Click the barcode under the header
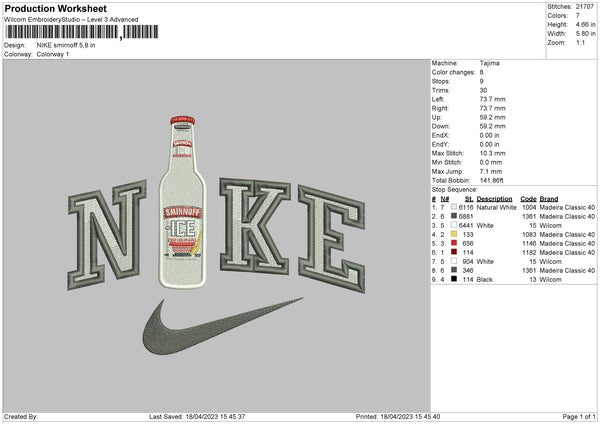 coord(82,32)
